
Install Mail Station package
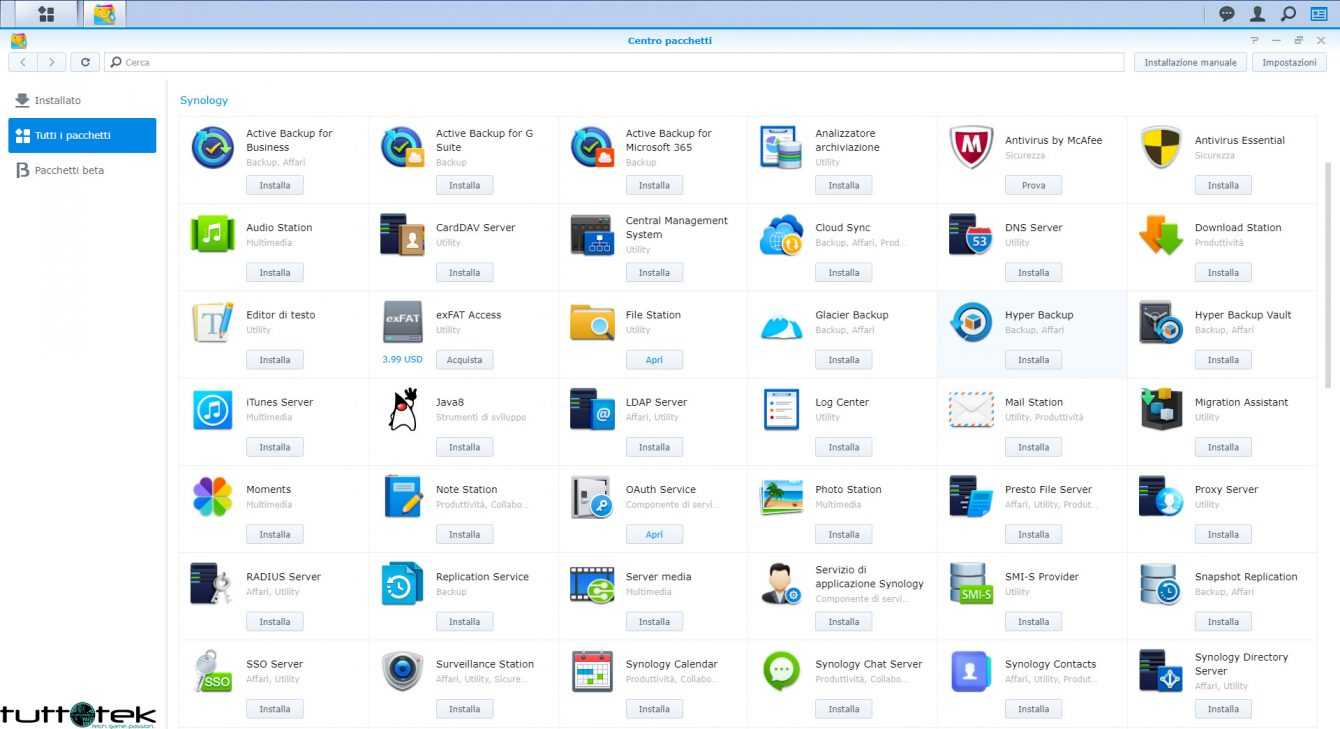click(x=1033, y=447)
